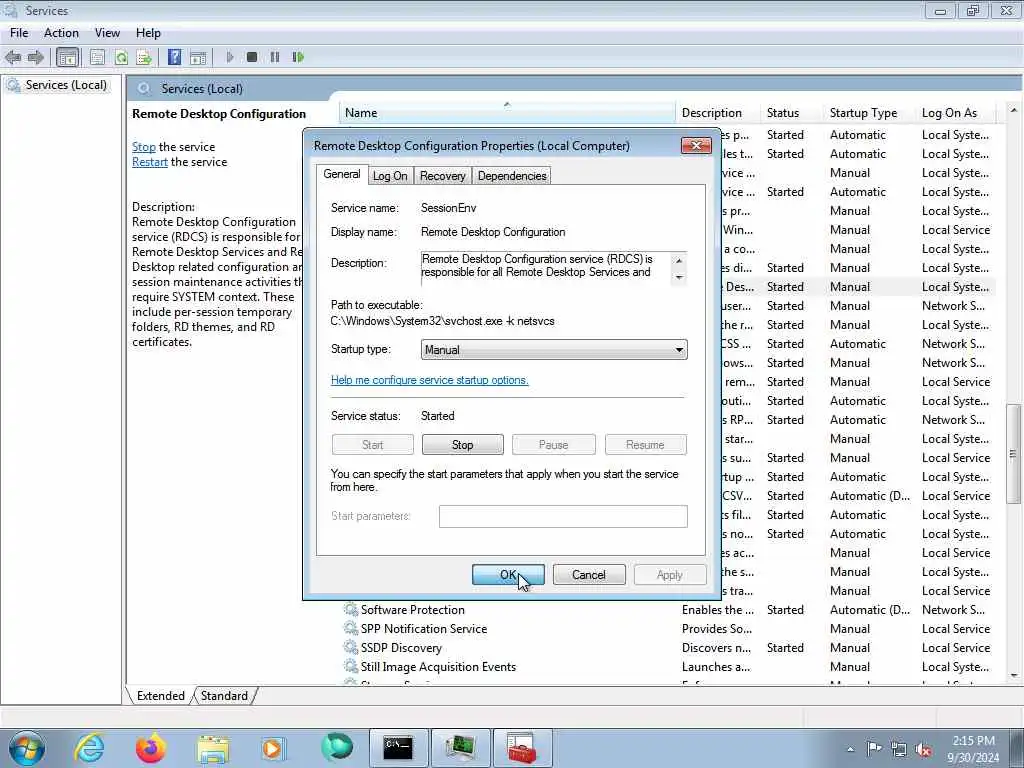Sort by the Status column header
The image size is (1024, 768).
792,113
